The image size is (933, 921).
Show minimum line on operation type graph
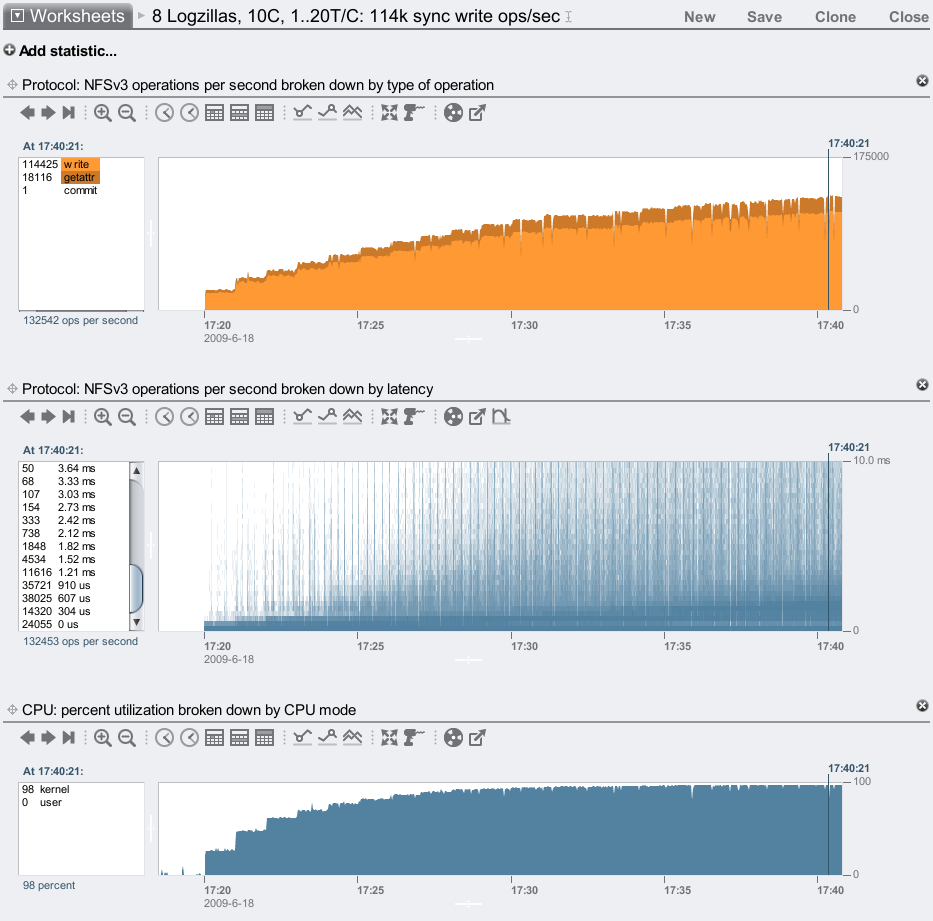click(x=302, y=114)
